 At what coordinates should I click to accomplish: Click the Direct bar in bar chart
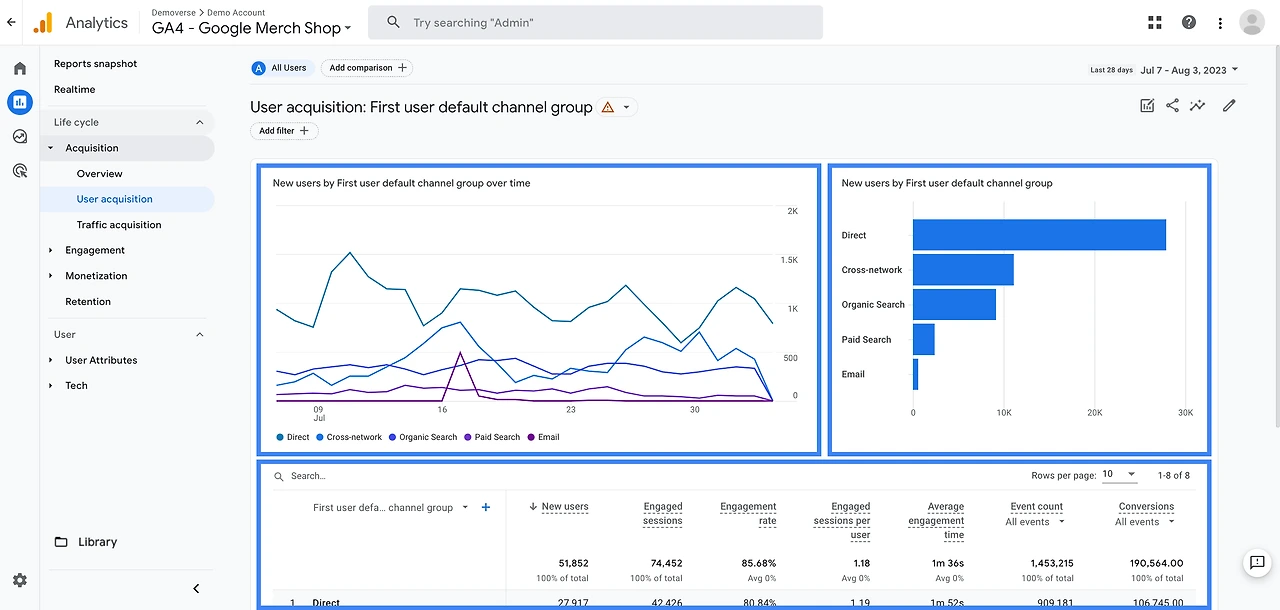(x=1039, y=235)
